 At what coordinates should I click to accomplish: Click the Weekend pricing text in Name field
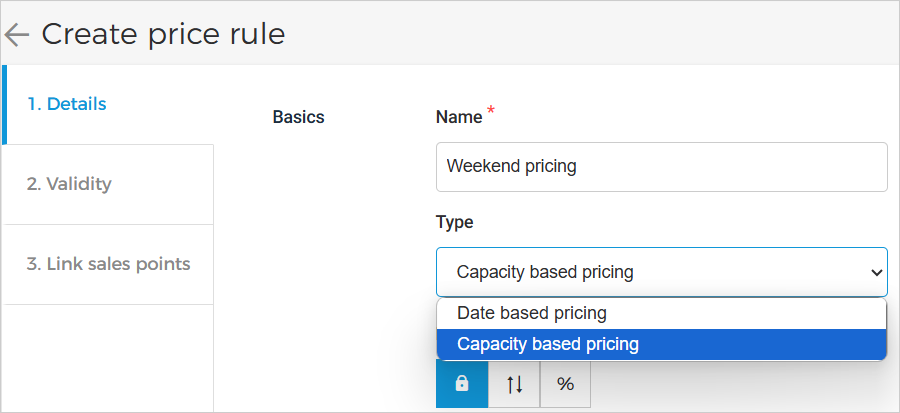[x=511, y=166]
